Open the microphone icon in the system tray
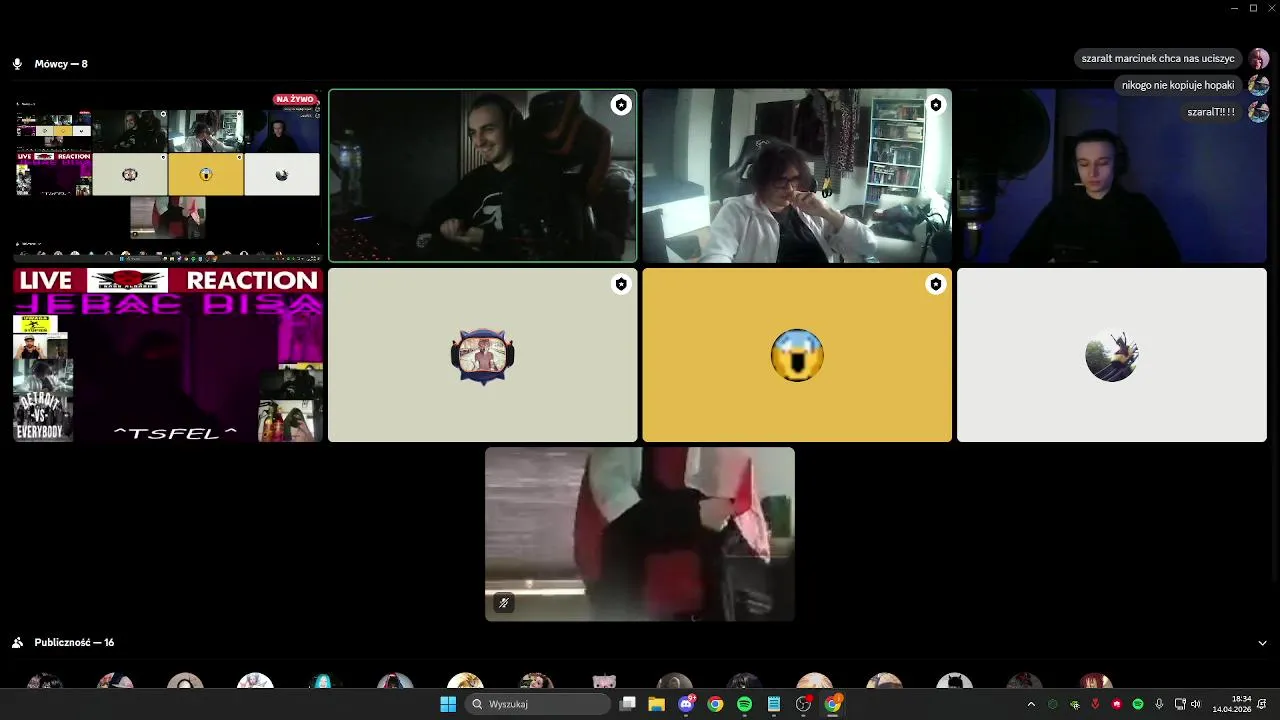The height and width of the screenshot is (720, 1280). coord(1159,704)
